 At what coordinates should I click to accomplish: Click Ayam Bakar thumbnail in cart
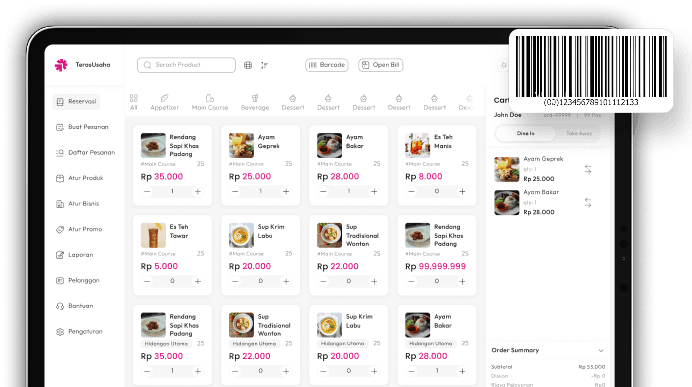tap(507, 203)
